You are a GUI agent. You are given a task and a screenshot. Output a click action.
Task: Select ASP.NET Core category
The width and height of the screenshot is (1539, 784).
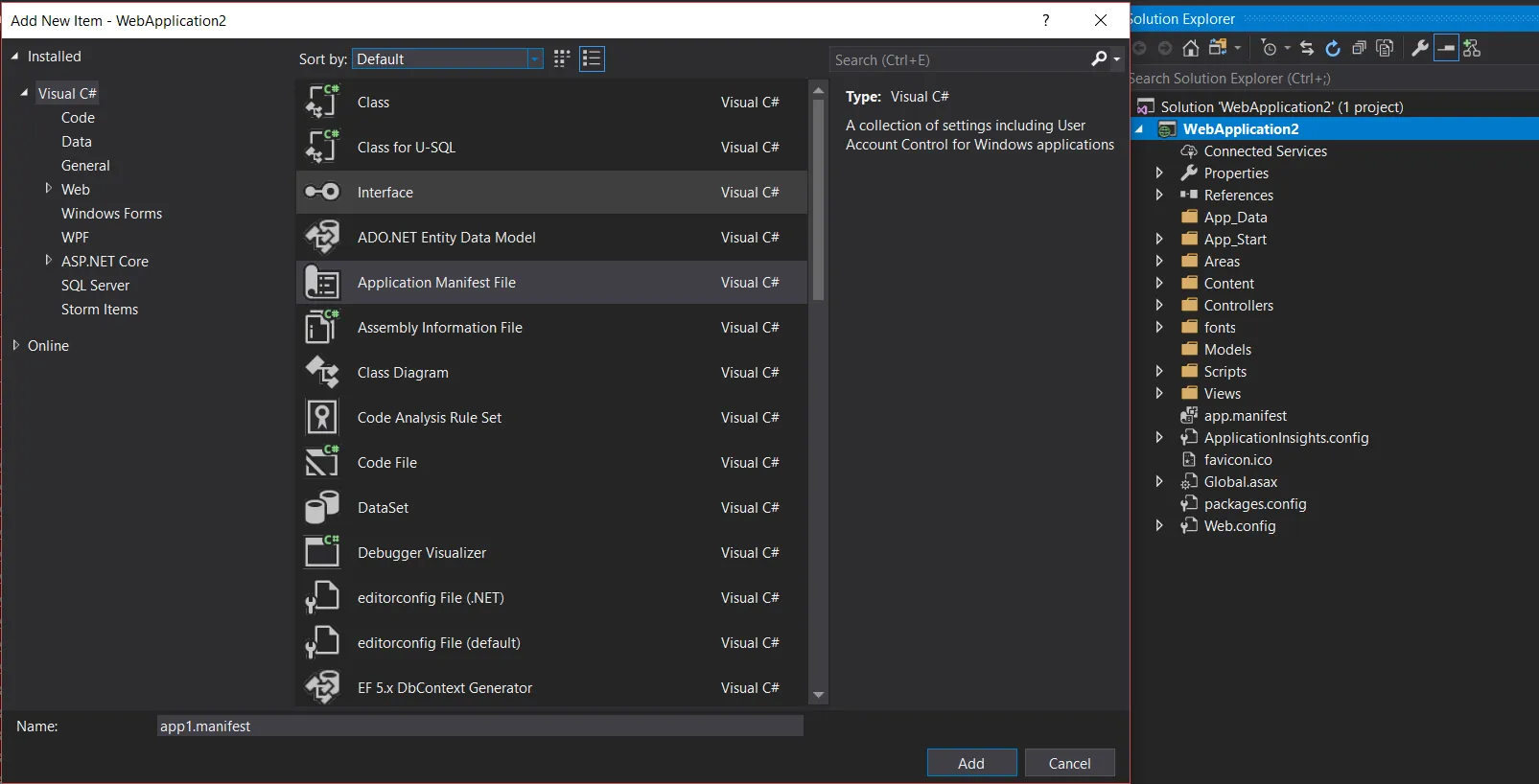pos(105,262)
